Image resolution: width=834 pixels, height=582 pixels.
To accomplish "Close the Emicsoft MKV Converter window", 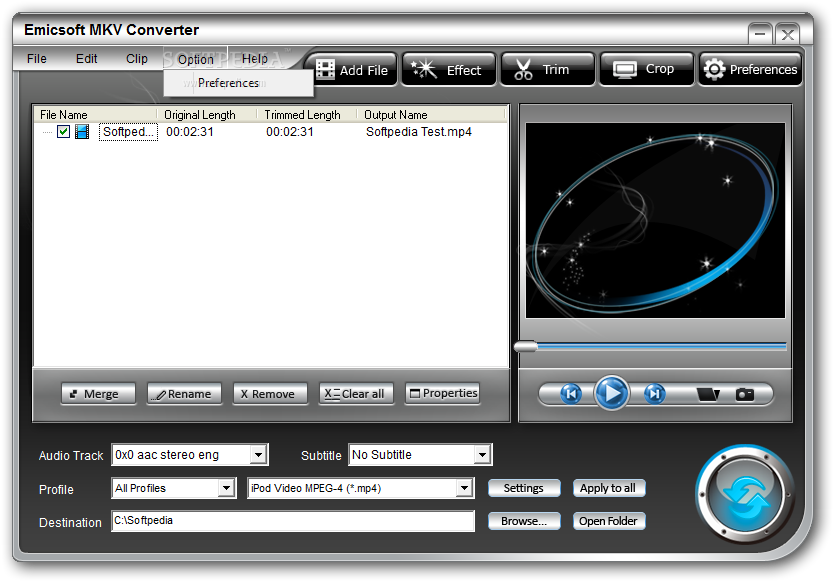I will [787, 35].
